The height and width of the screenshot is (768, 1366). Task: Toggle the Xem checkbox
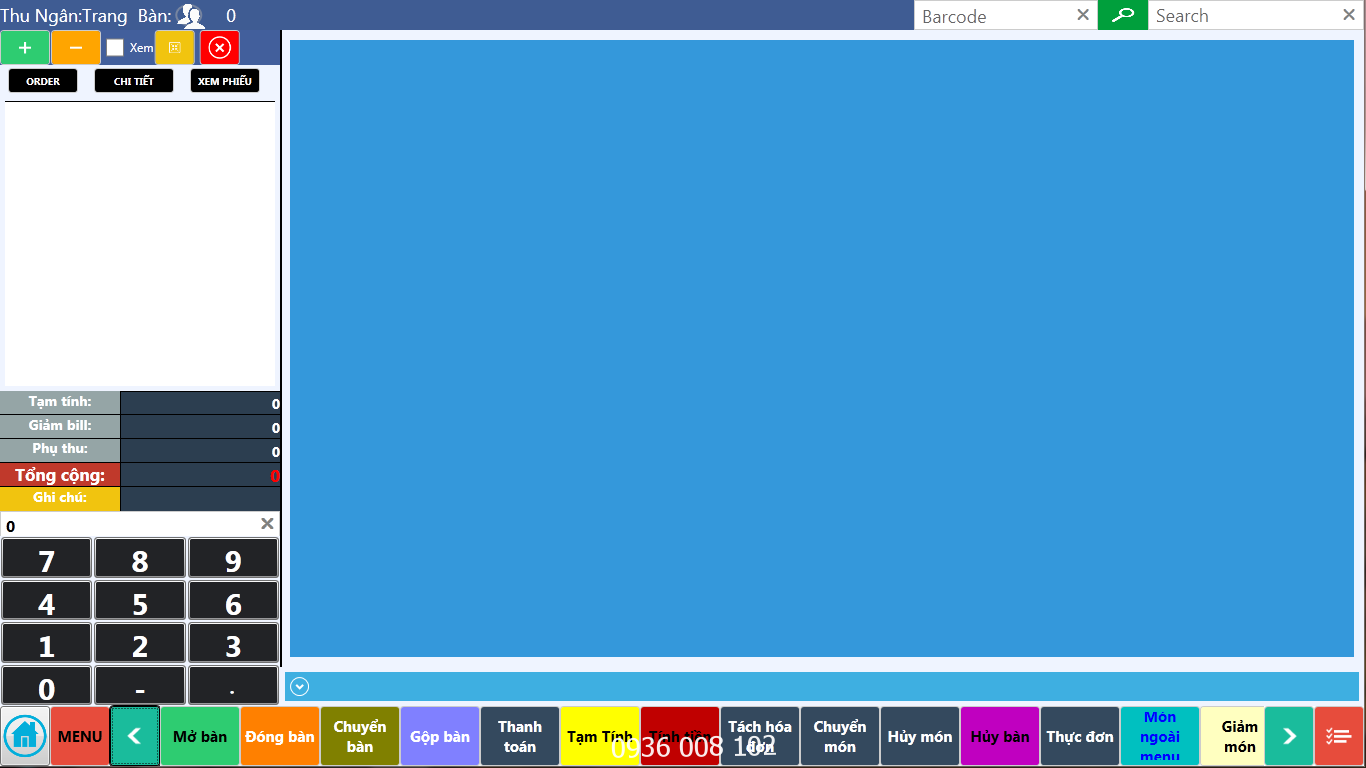[115, 48]
